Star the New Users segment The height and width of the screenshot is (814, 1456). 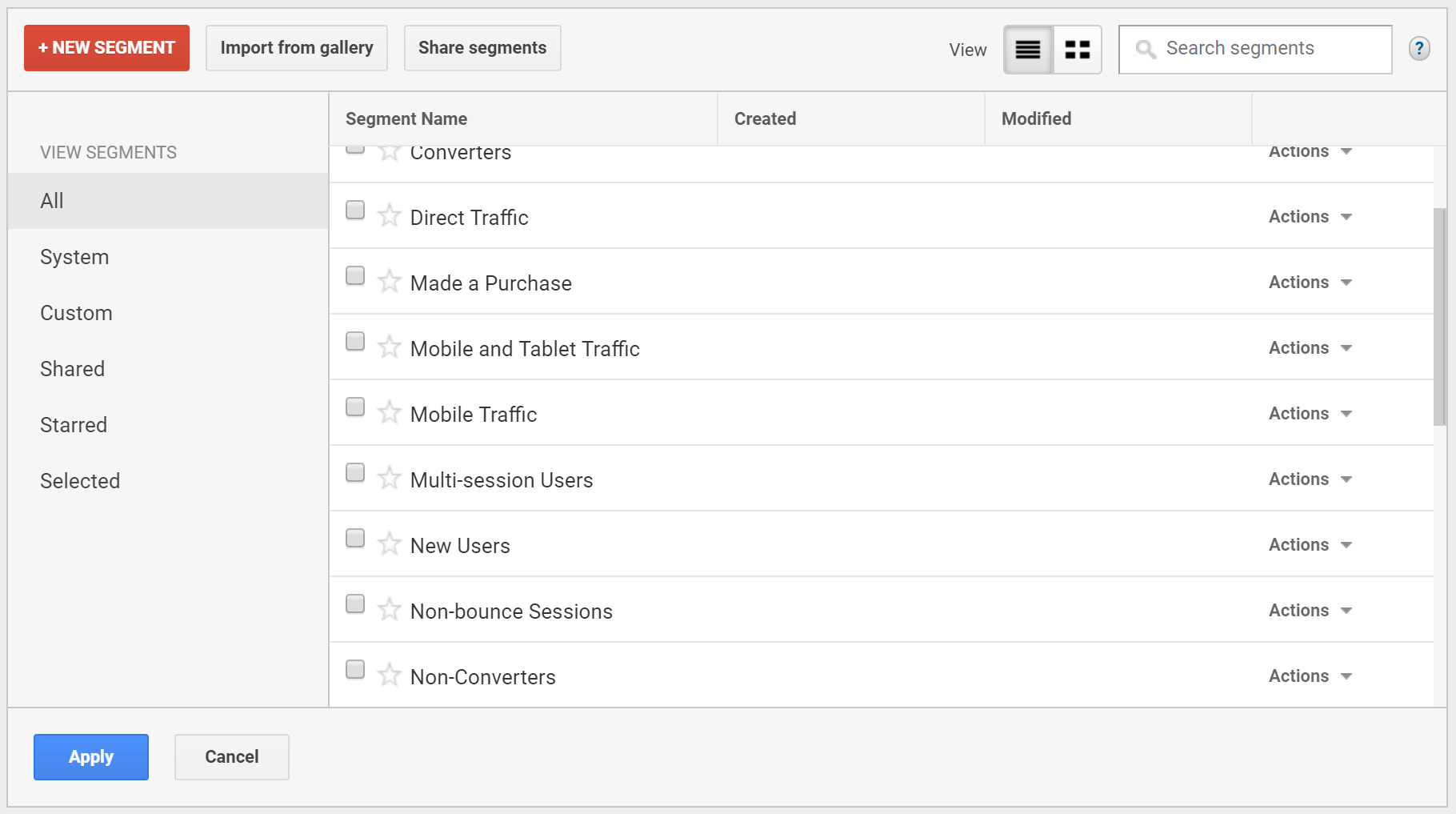click(x=390, y=544)
